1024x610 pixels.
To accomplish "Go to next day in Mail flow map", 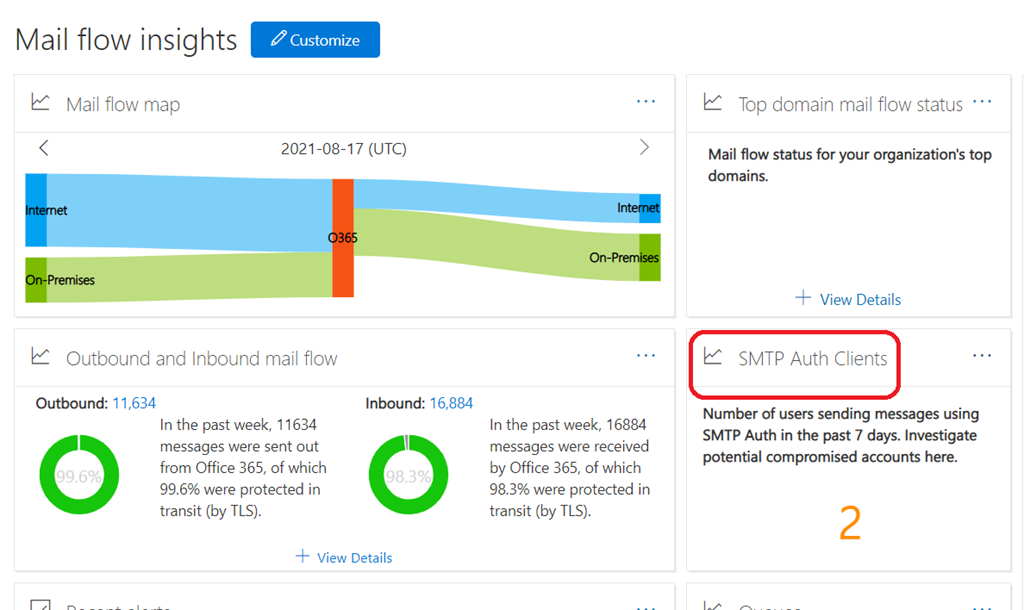I will pyautogui.click(x=644, y=148).
